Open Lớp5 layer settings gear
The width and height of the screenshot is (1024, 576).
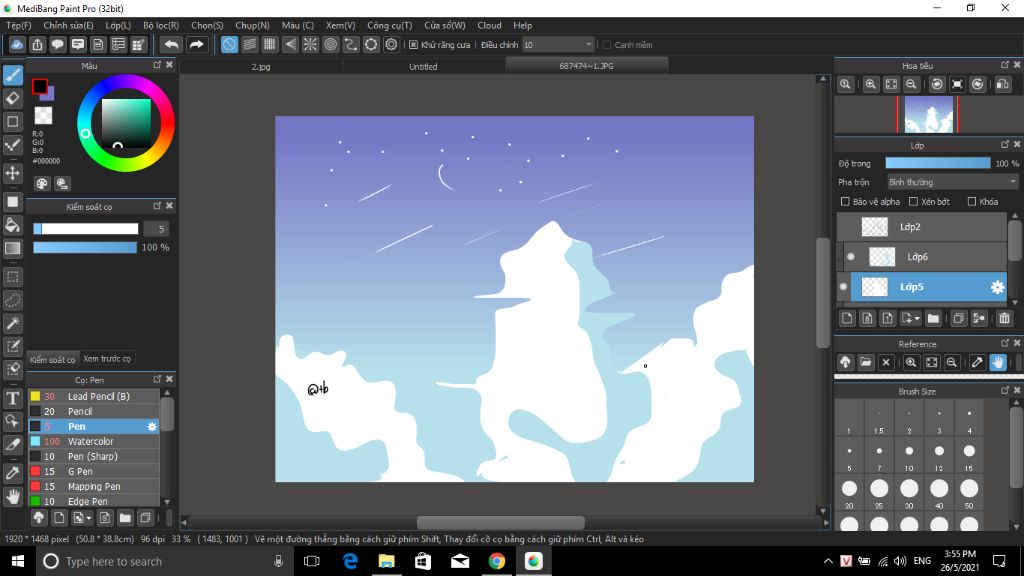pyautogui.click(x=997, y=287)
